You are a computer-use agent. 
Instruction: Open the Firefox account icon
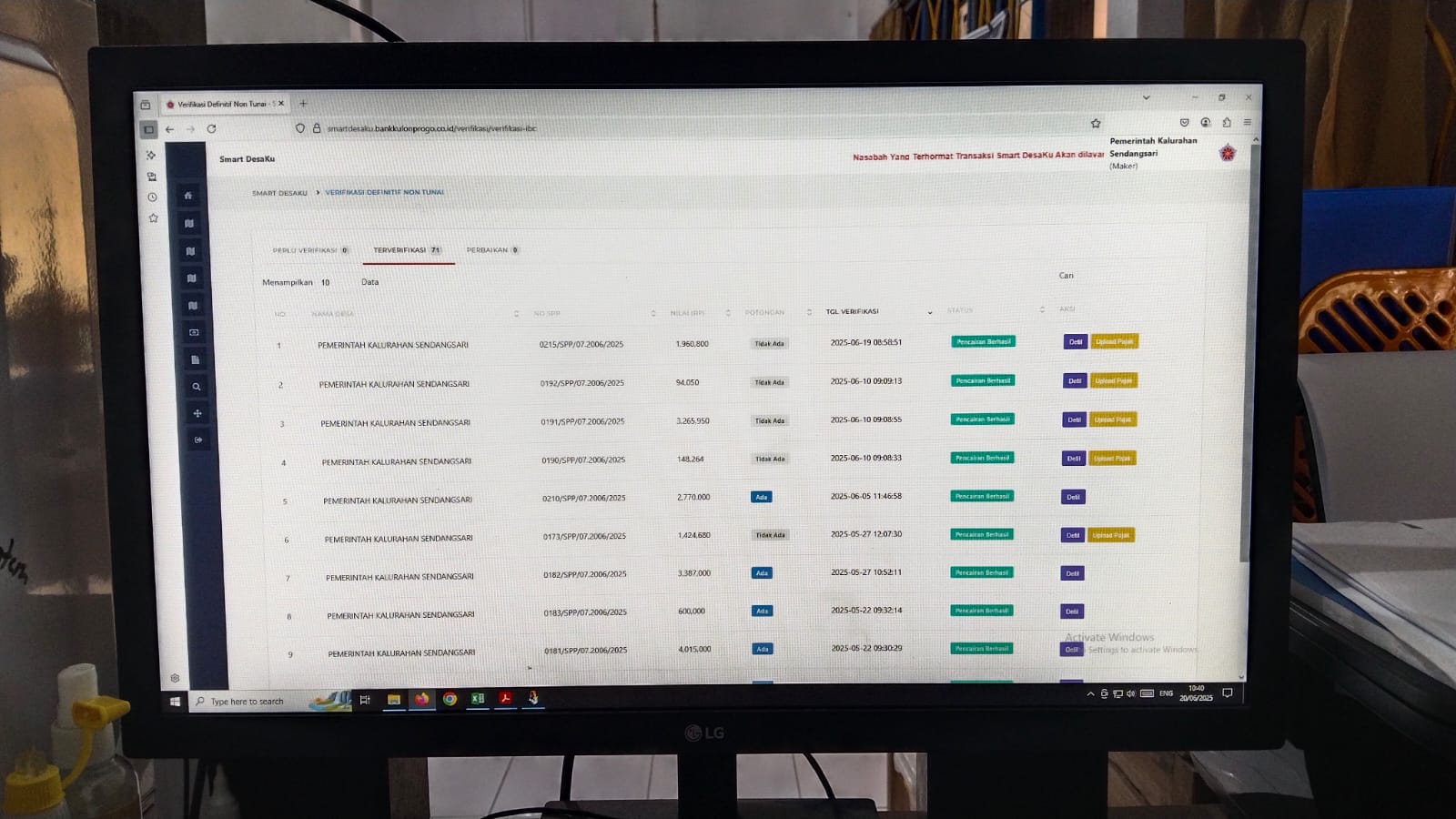pyautogui.click(x=1206, y=122)
